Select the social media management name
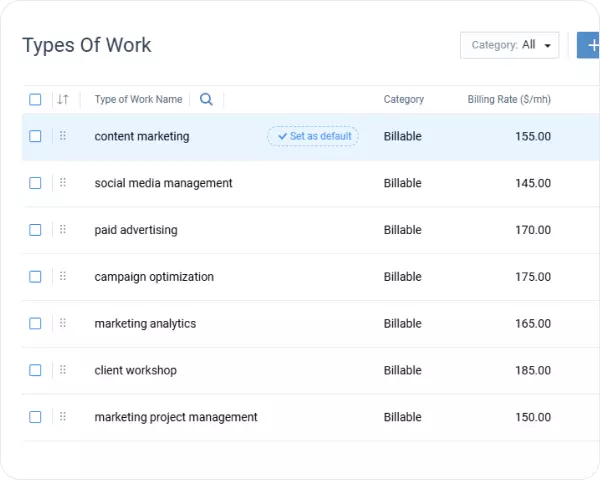The height and width of the screenshot is (480, 600). click(x=163, y=183)
